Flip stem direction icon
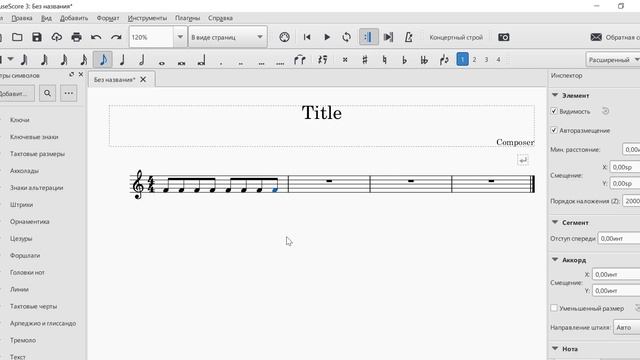This screenshot has width=640, height=360. click(x=444, y=60)
